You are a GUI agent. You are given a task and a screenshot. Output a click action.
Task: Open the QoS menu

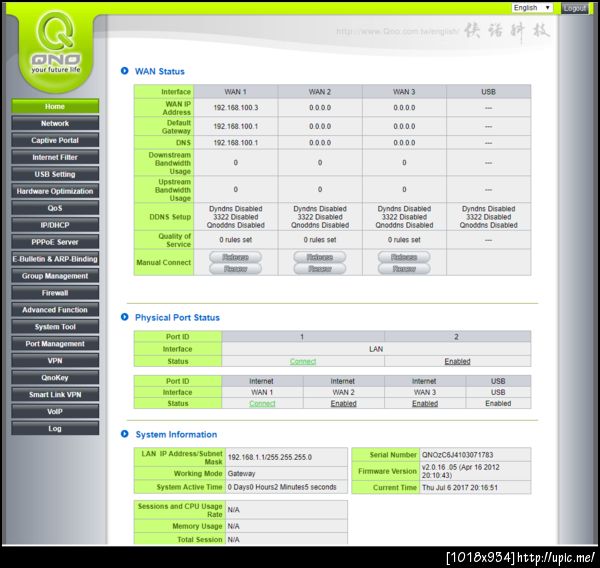(55, 208)
